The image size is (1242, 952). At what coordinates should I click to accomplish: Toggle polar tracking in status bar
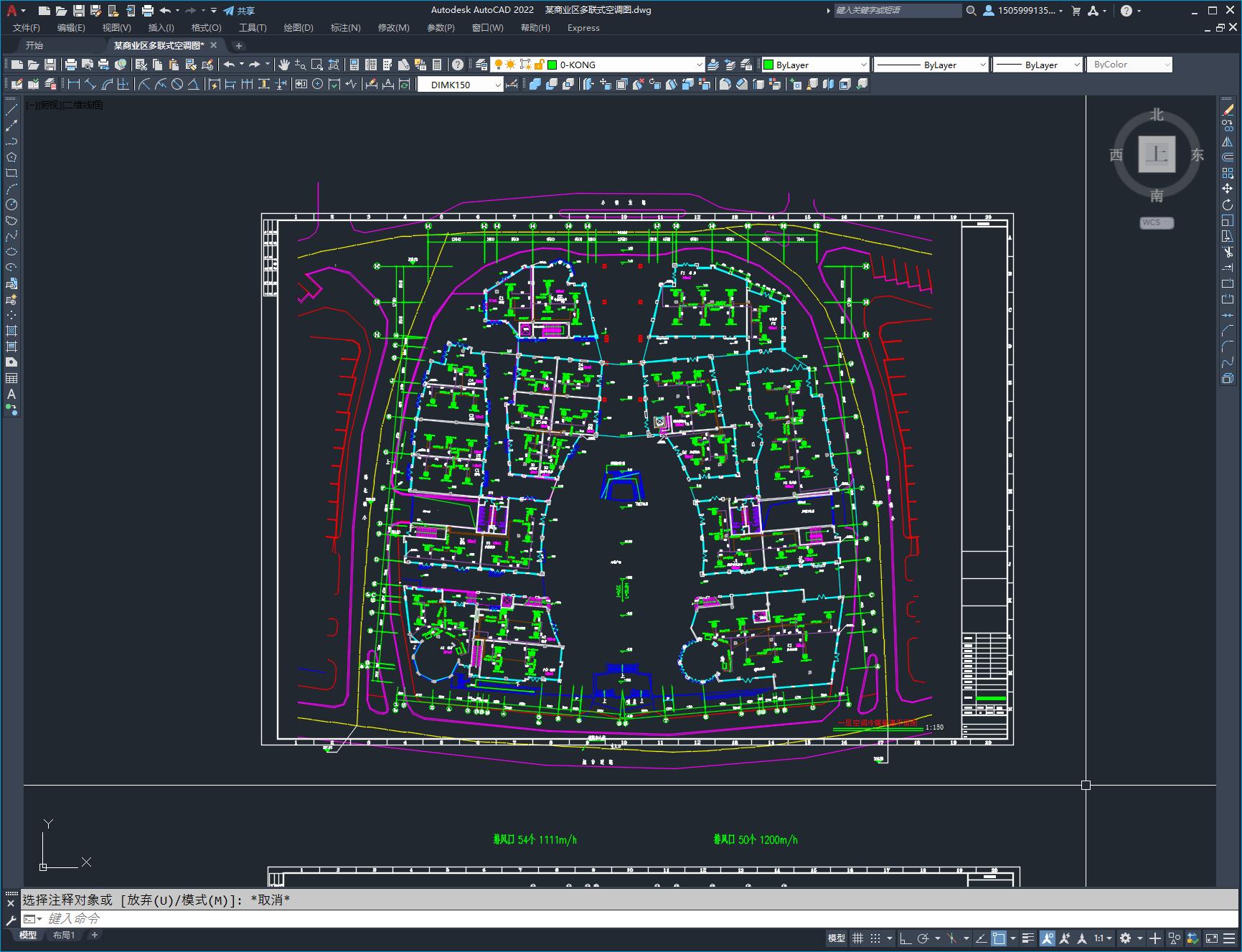point(923,938)
